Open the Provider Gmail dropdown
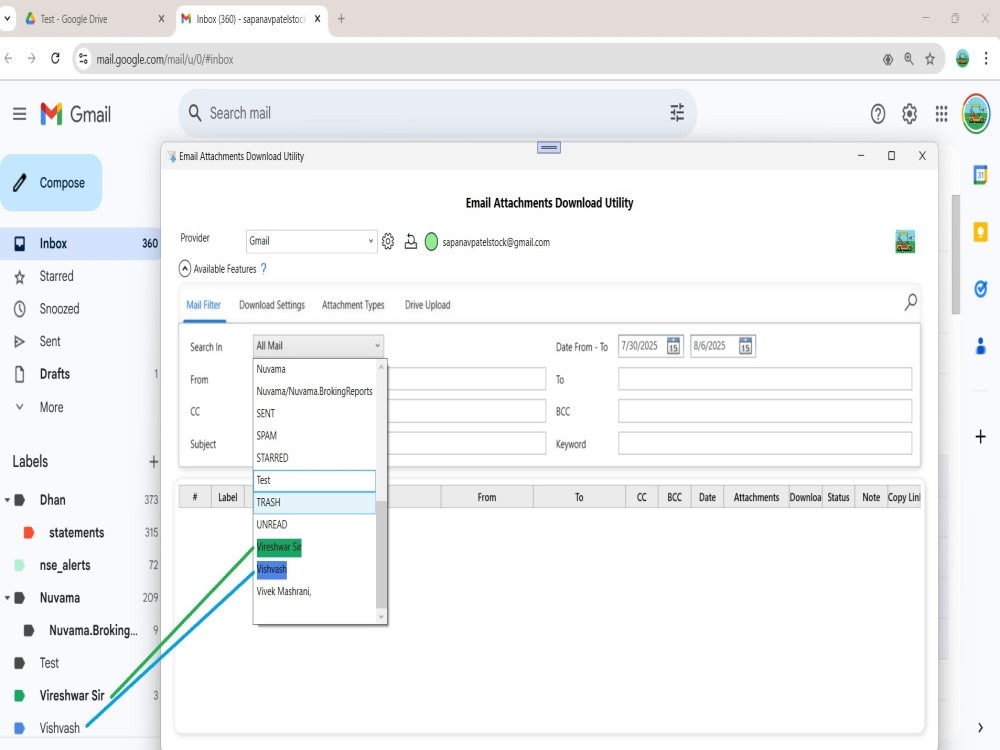Viewport: 1000px width, 750px height. point(311,241)
